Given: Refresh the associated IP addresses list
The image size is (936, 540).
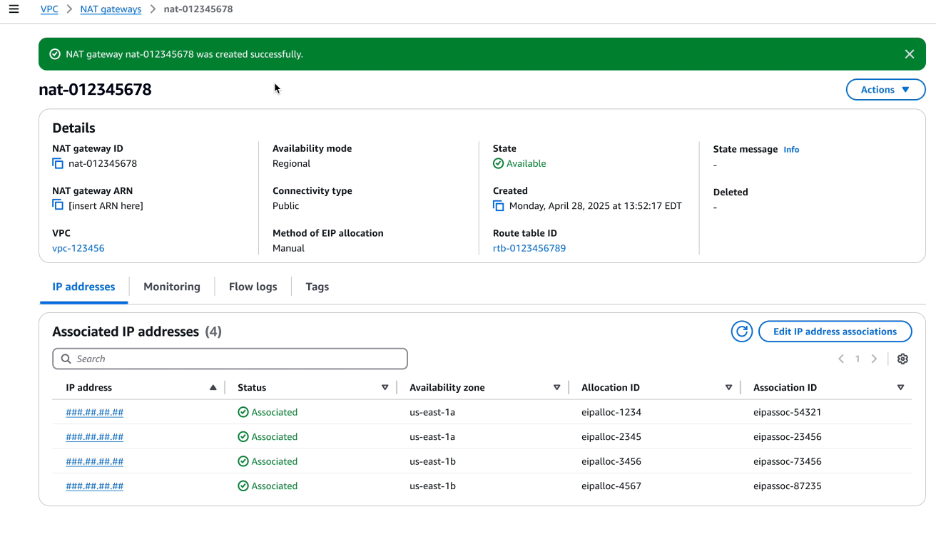Looking at the screenshot, I should [741, 332].
